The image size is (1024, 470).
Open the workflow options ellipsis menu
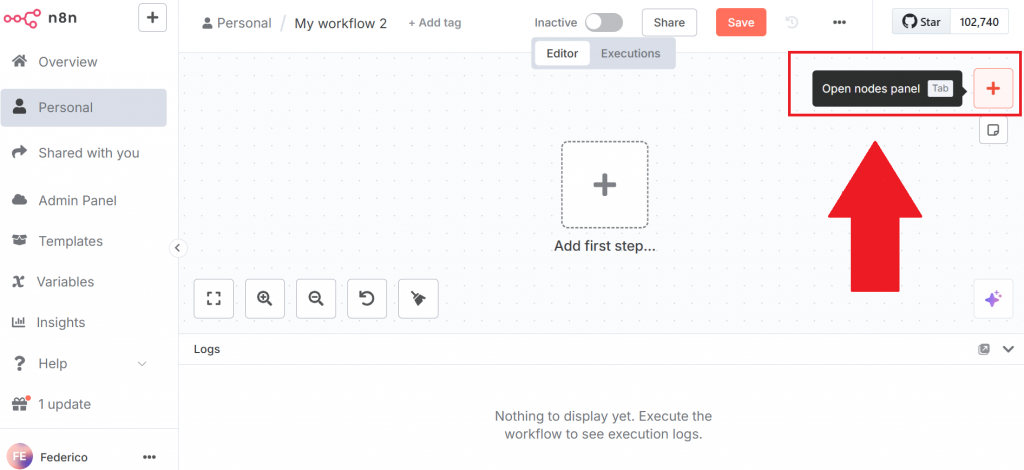tap(839, 22)
